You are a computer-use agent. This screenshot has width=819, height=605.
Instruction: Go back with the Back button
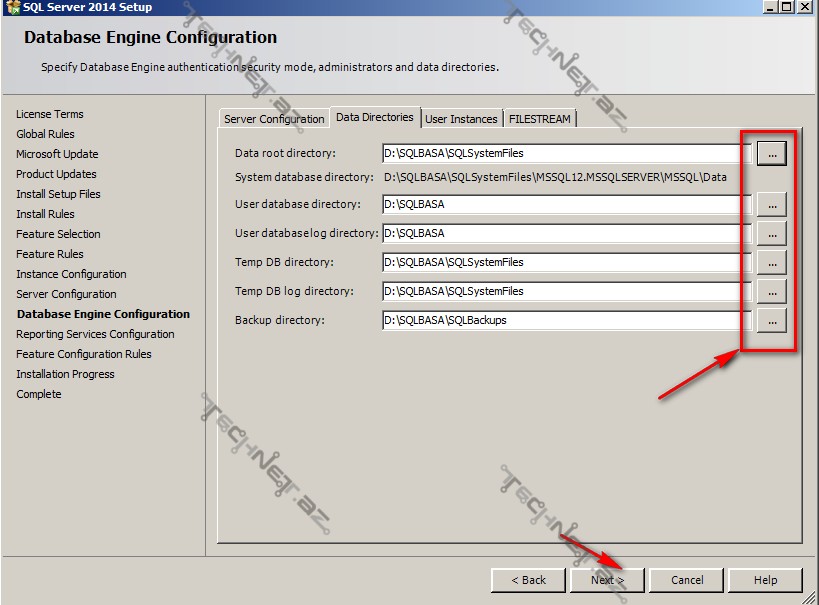pos(528,580)
